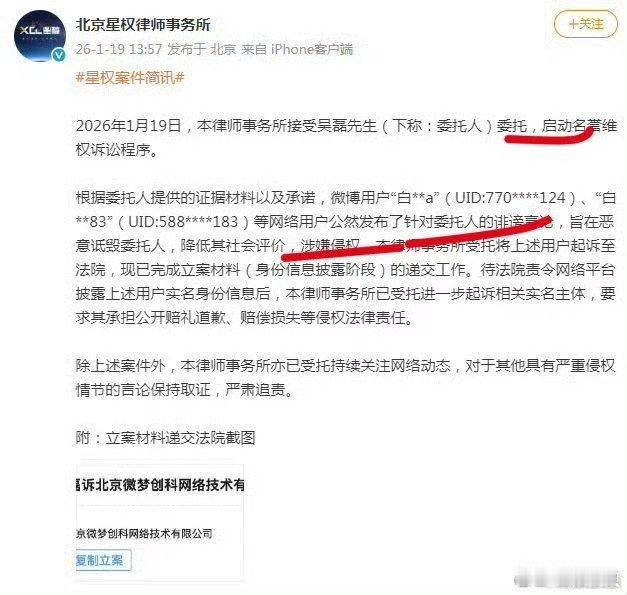The width and height of the screenshot is (627, 595).
Task: Select the UID:770****124 text
Action: [510, 198]
